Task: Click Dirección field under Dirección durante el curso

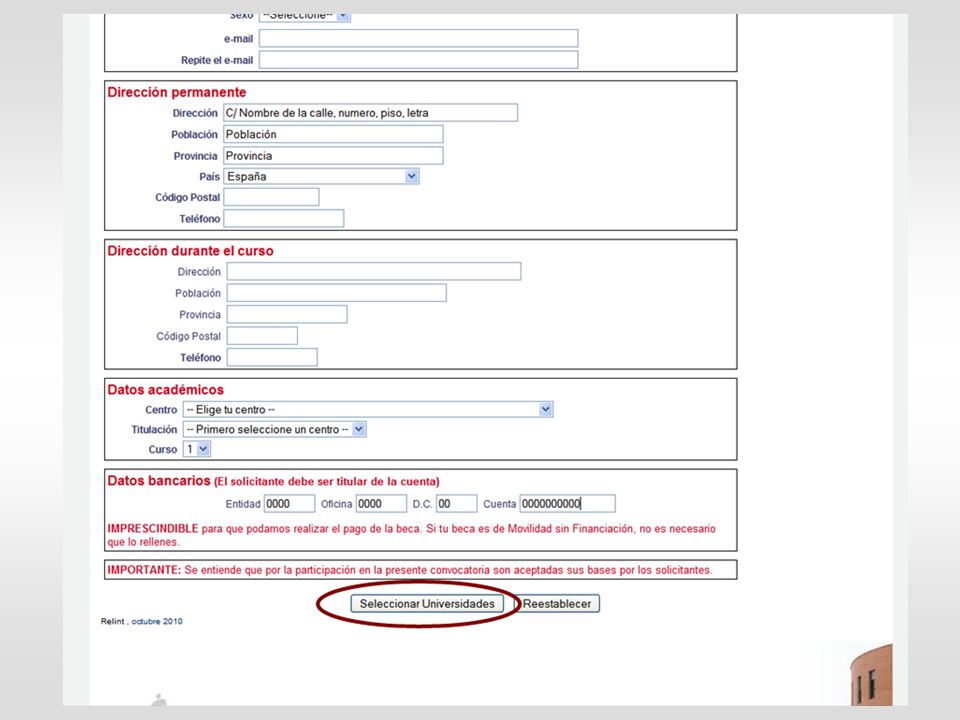Action: [373, 271]
